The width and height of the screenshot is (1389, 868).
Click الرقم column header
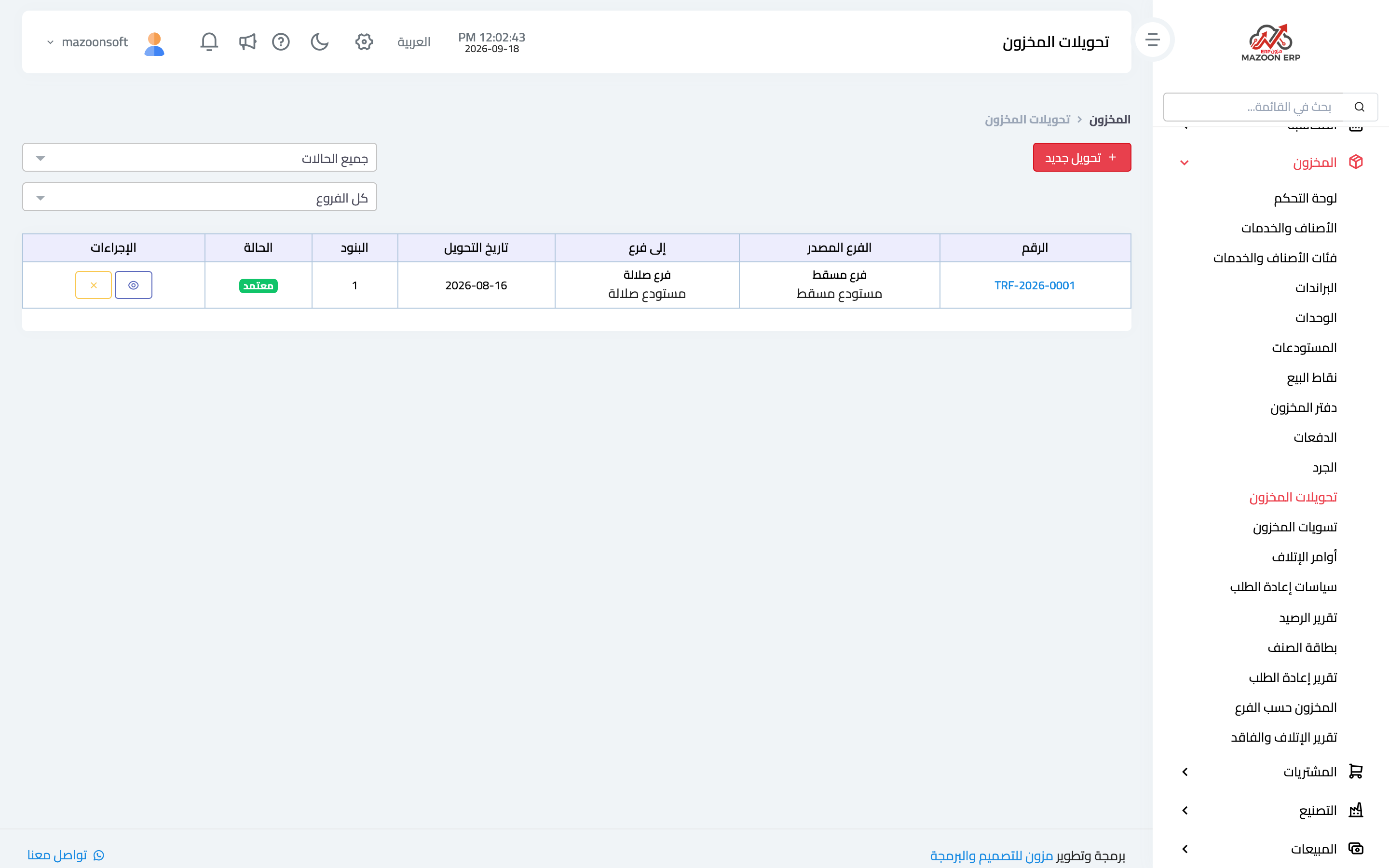[1035, 247]
